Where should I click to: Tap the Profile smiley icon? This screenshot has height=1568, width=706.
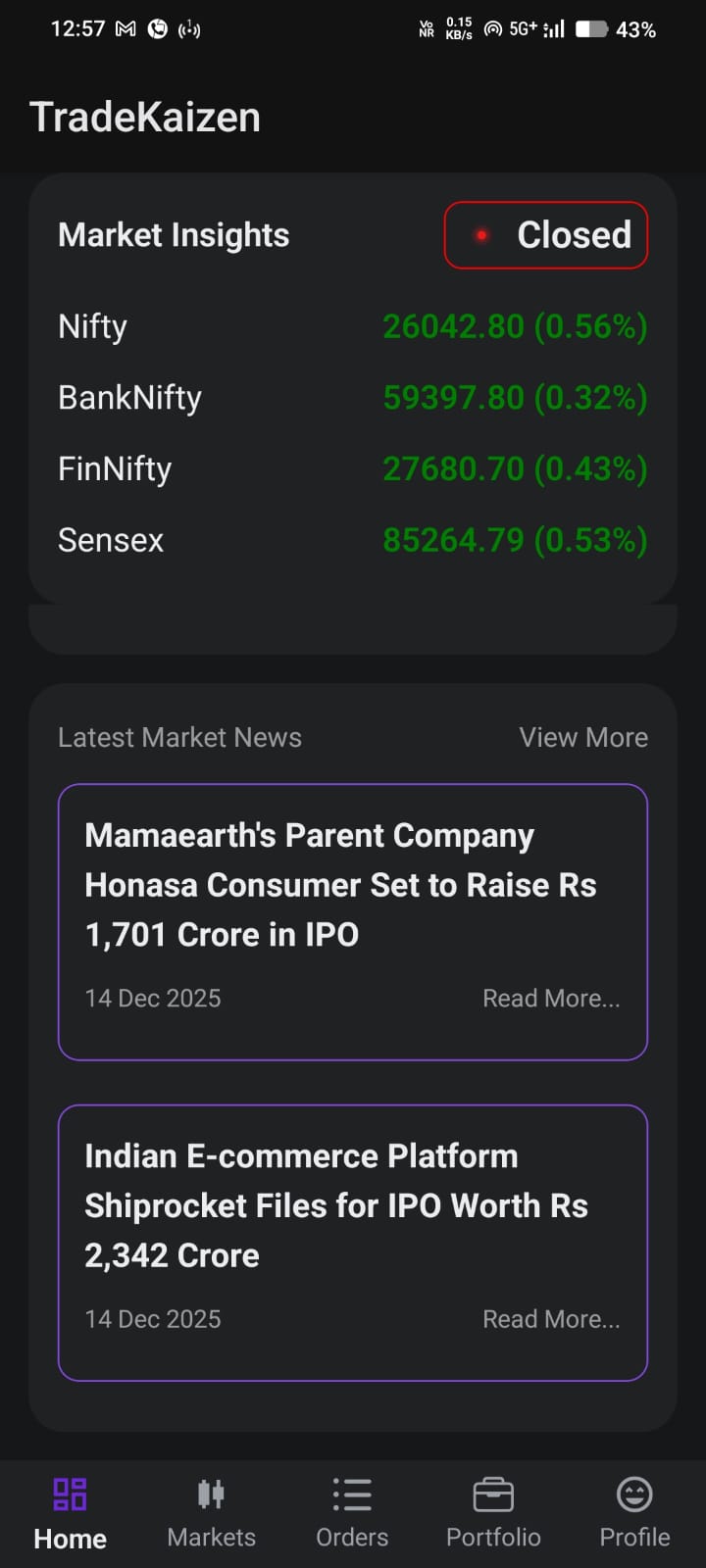tap(634, 1494)
